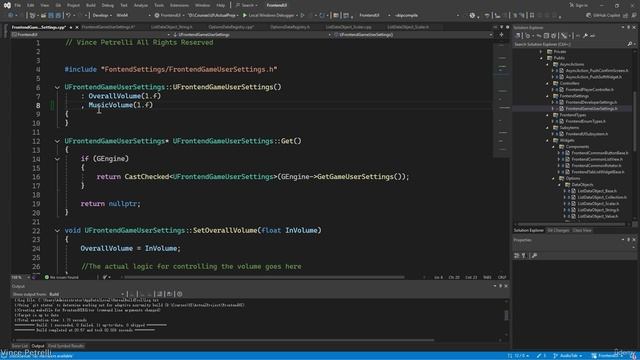Collapse the constructor at line 6

coord(57,87)
